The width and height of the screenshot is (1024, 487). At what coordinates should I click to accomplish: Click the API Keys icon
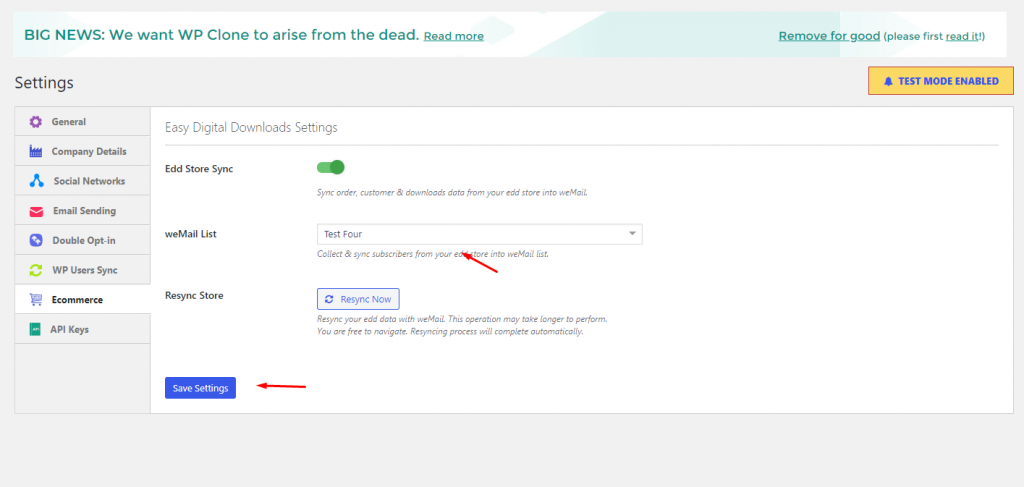click(x=35, y=330)
